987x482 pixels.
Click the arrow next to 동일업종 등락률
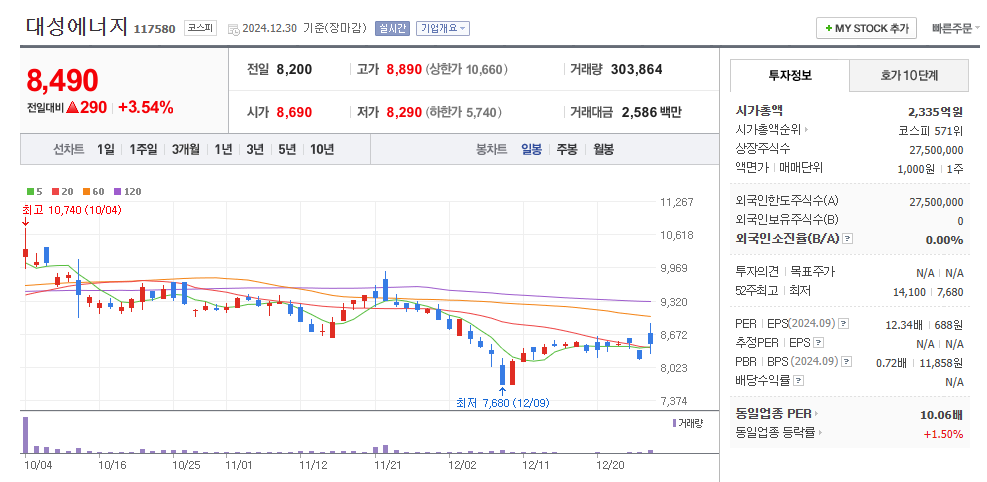[821, 433]
